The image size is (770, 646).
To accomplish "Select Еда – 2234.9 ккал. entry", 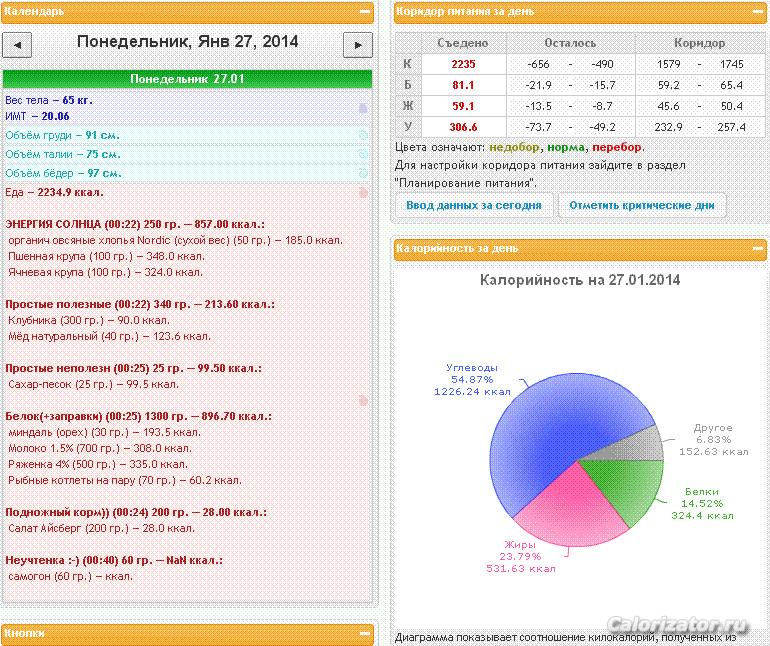I will click(x=54, y=193).
